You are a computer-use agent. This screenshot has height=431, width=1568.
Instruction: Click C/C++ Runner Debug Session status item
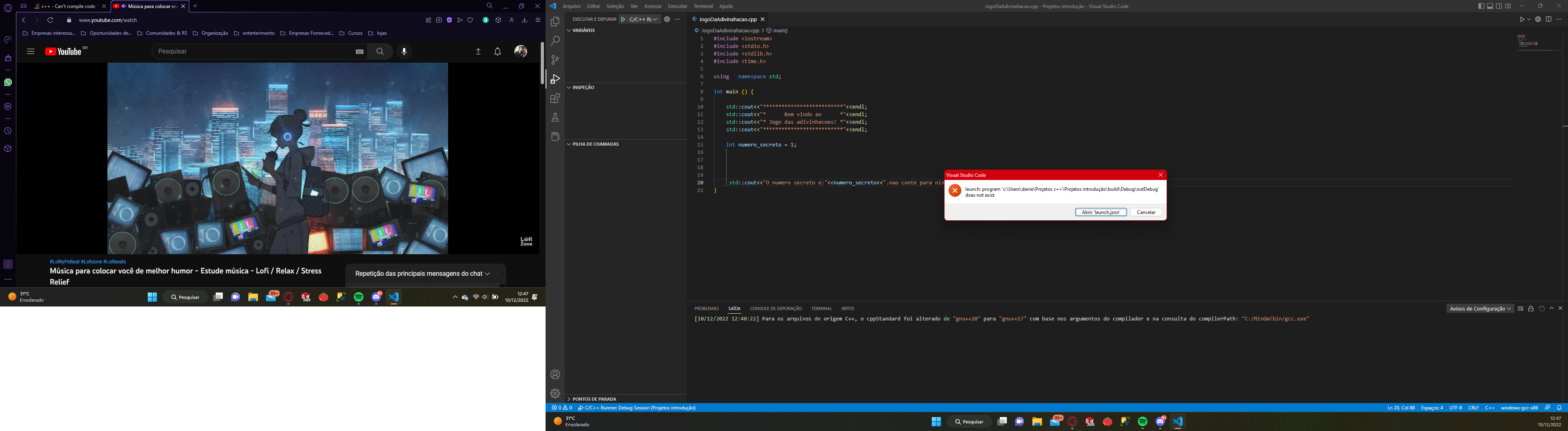point(637,408)
